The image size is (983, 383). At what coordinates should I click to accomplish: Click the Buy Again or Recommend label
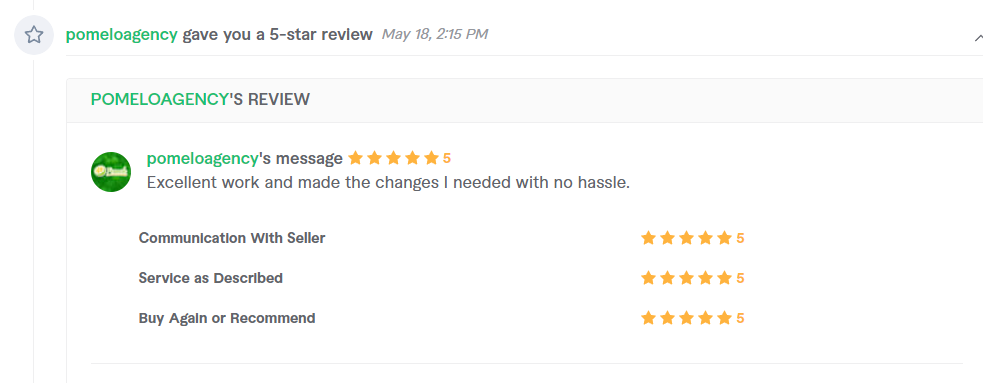click(227, 318)
